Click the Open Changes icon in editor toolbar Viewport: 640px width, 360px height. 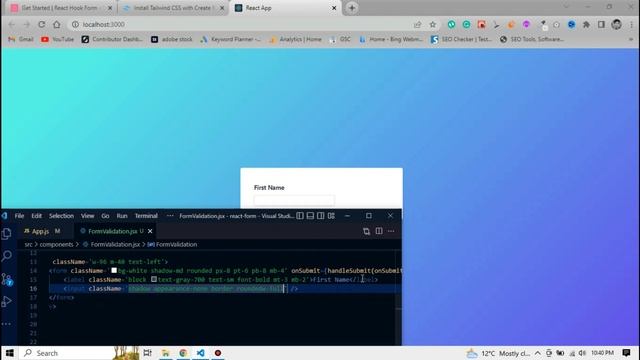(366, 231)
